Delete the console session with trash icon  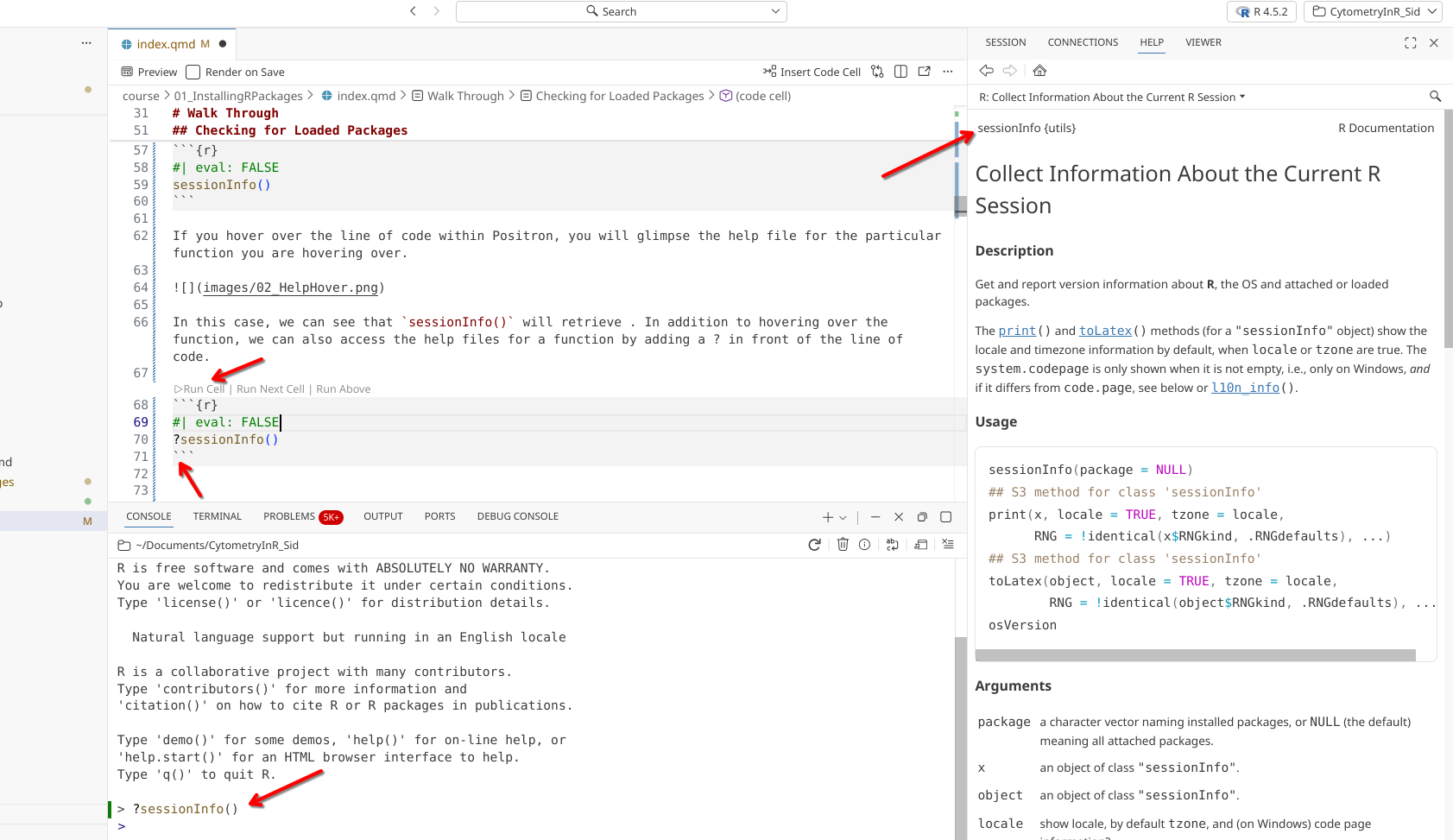click(843, 545)
